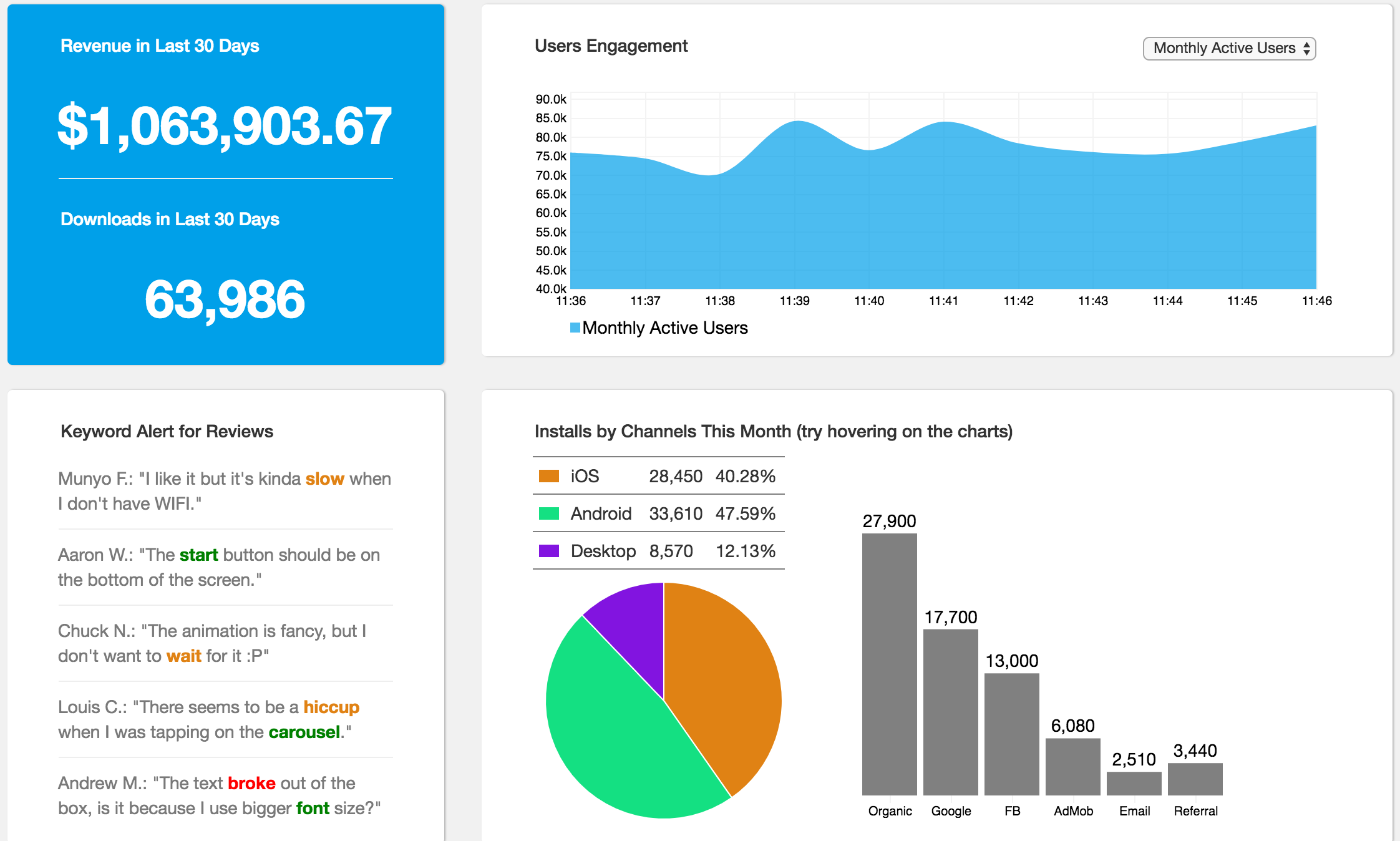This screenshot has width=1400, height=841.
Task: Click Louis C.'s review text
Action: pyautogui.click(x=209, y=719)
